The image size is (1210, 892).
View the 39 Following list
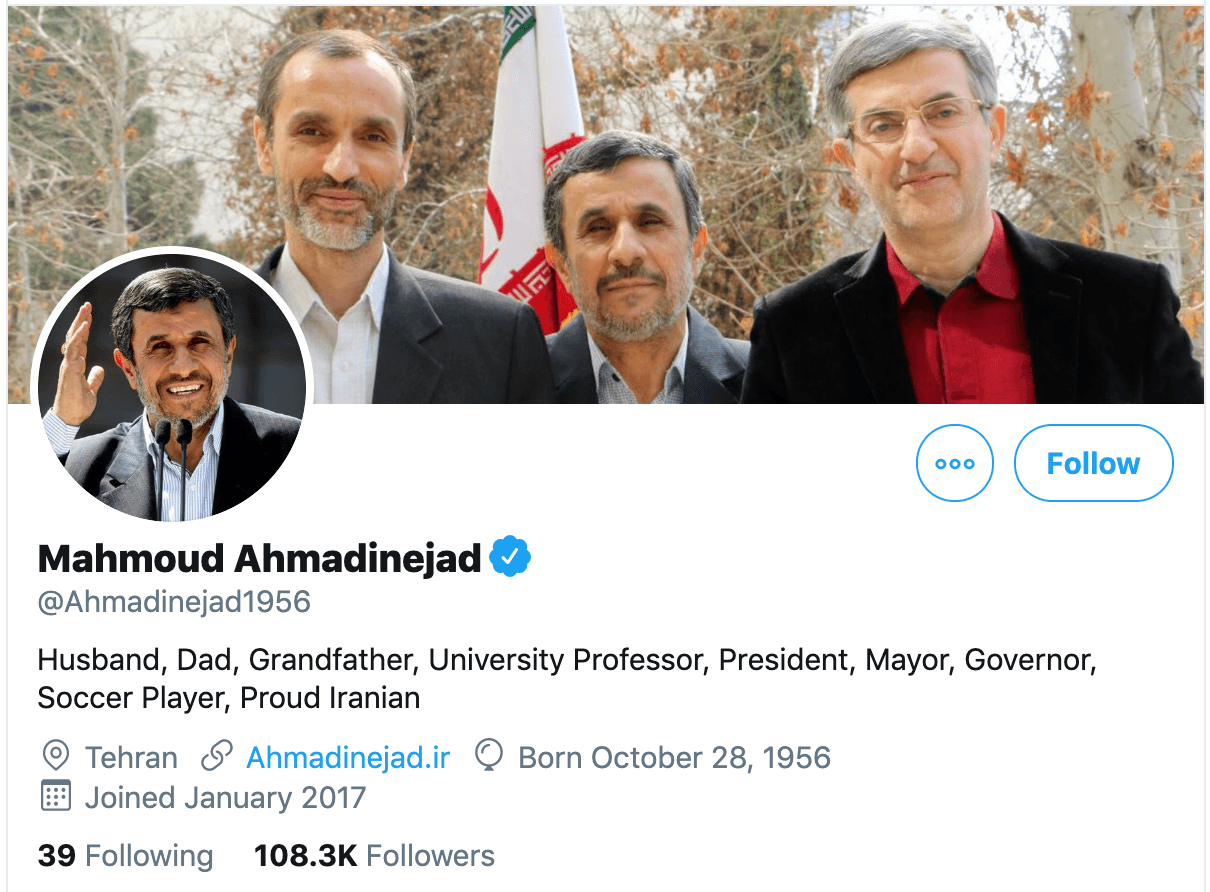126,856
